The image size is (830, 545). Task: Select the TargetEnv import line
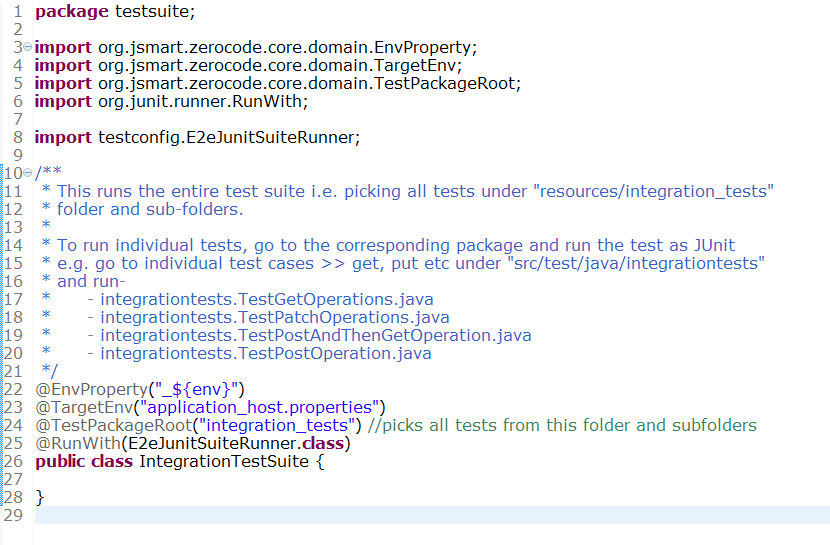248,66
